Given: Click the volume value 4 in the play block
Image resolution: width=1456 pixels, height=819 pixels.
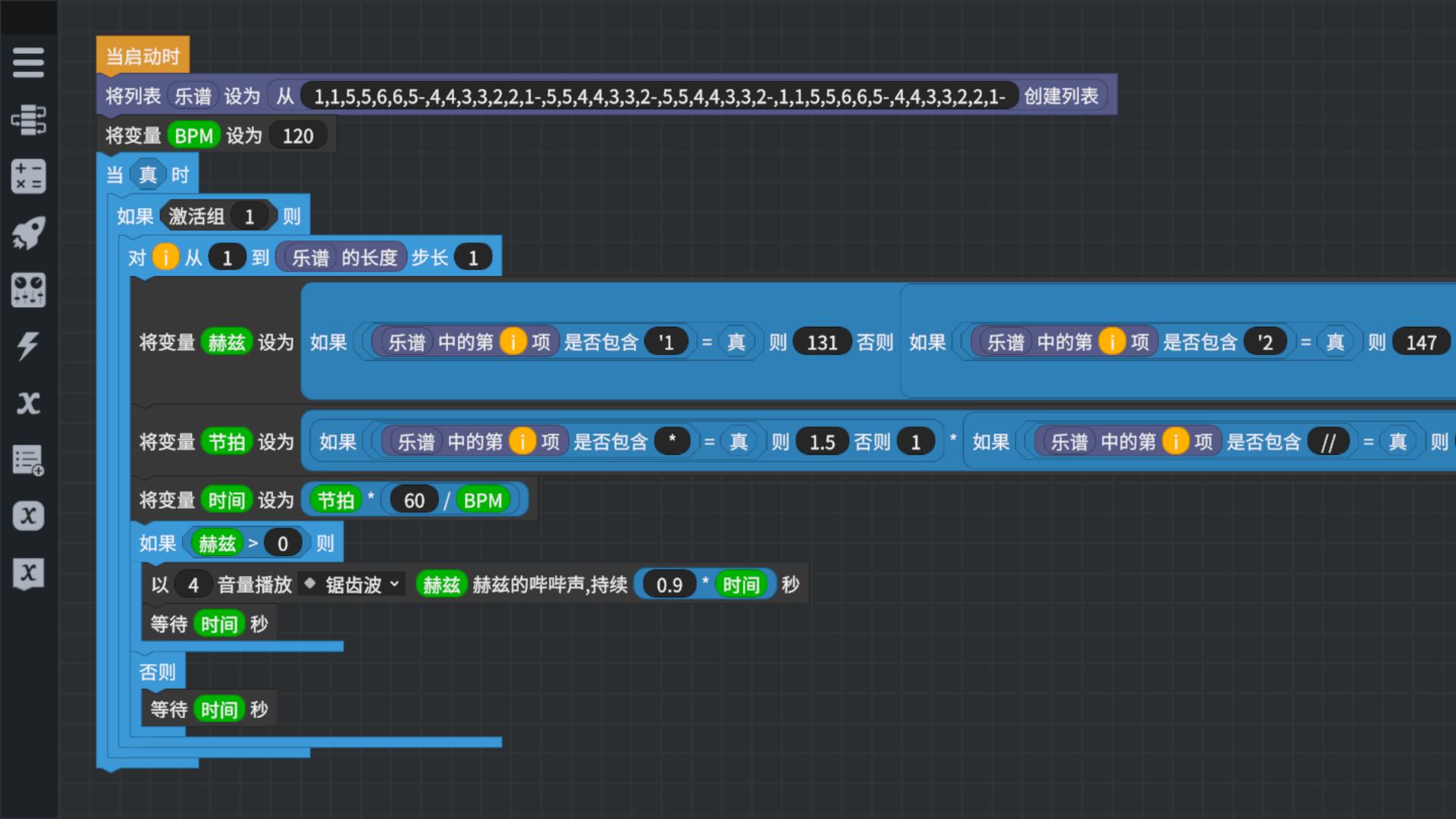Looking at the screenshot, I should [x=193, y=585].
